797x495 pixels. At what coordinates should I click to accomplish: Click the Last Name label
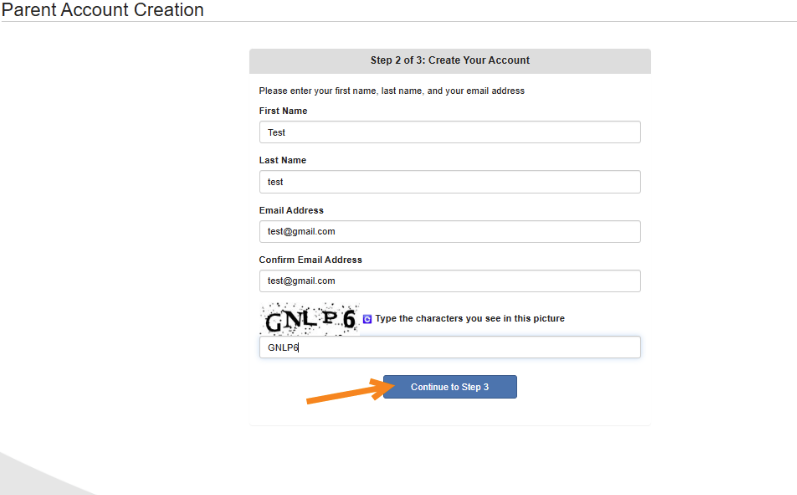point(283,160)
